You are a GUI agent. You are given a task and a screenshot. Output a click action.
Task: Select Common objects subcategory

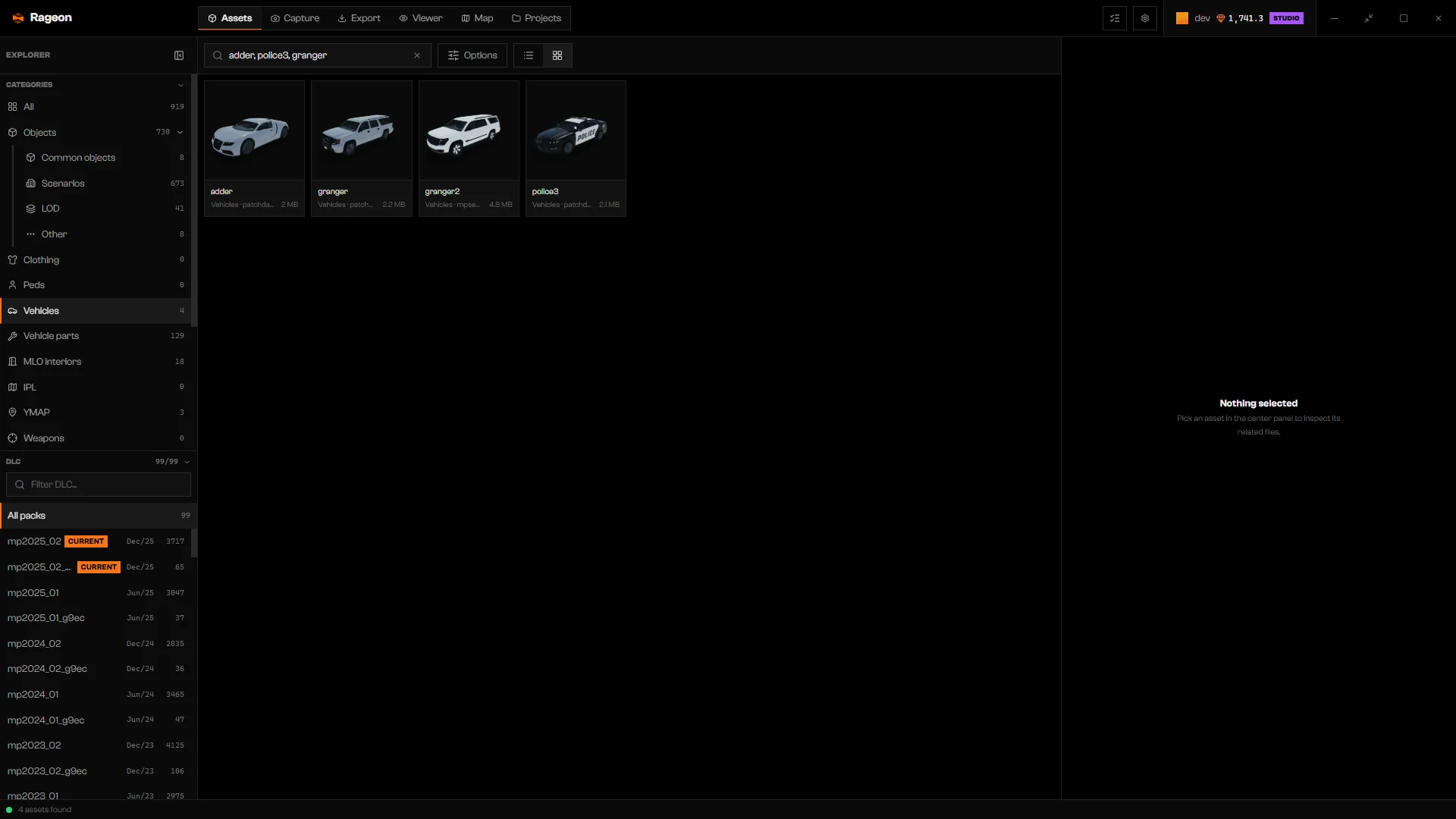(104, 158)
